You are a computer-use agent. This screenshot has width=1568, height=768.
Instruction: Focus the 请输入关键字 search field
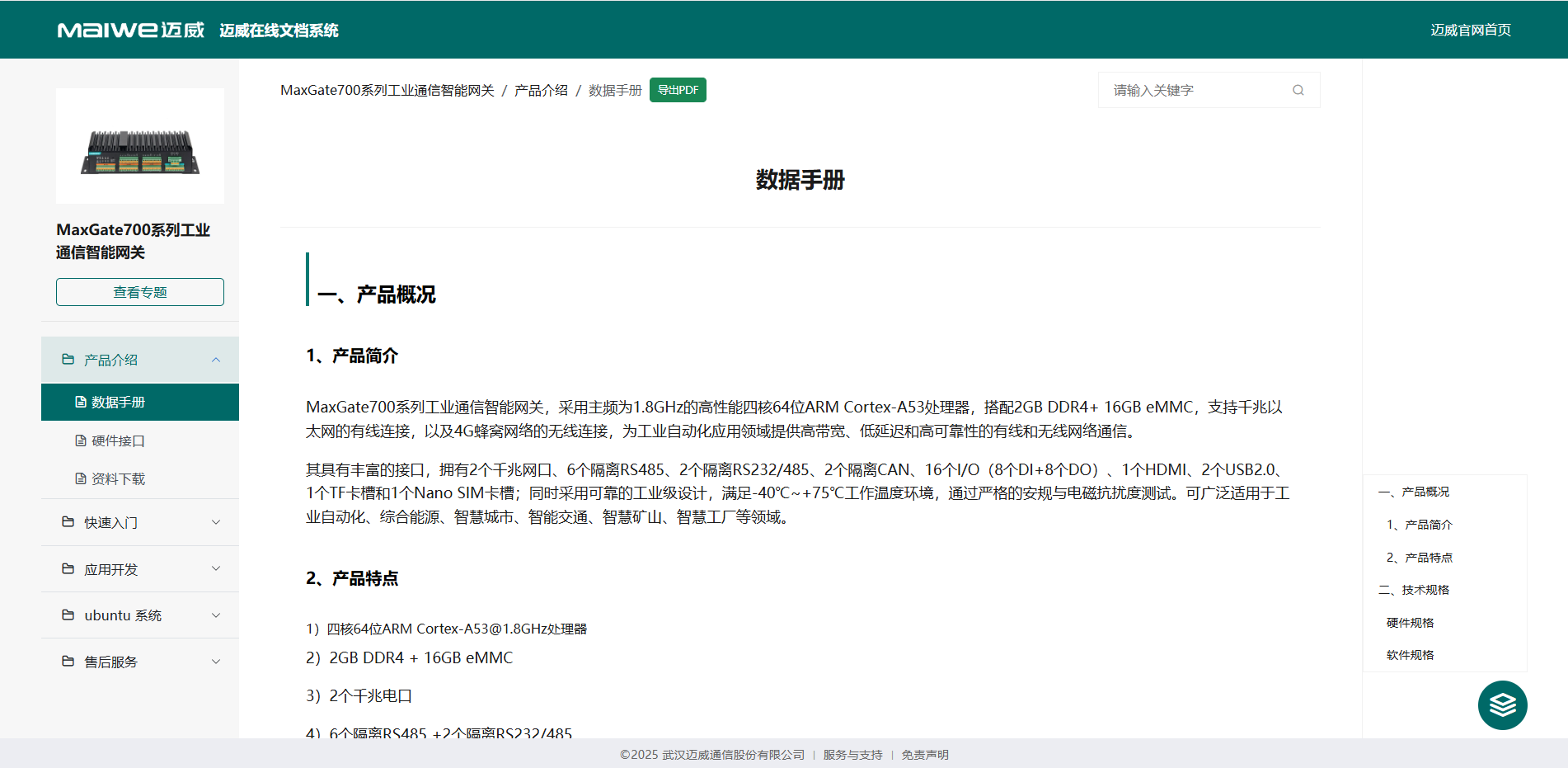1209,90
